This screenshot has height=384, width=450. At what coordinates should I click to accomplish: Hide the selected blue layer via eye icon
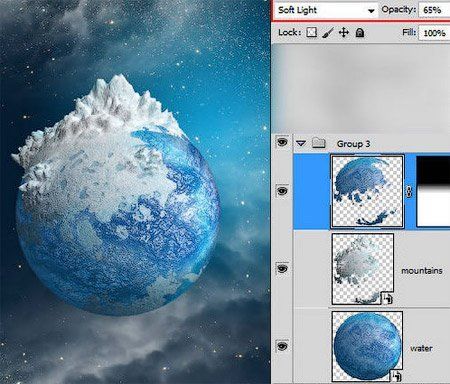point(282,191)
